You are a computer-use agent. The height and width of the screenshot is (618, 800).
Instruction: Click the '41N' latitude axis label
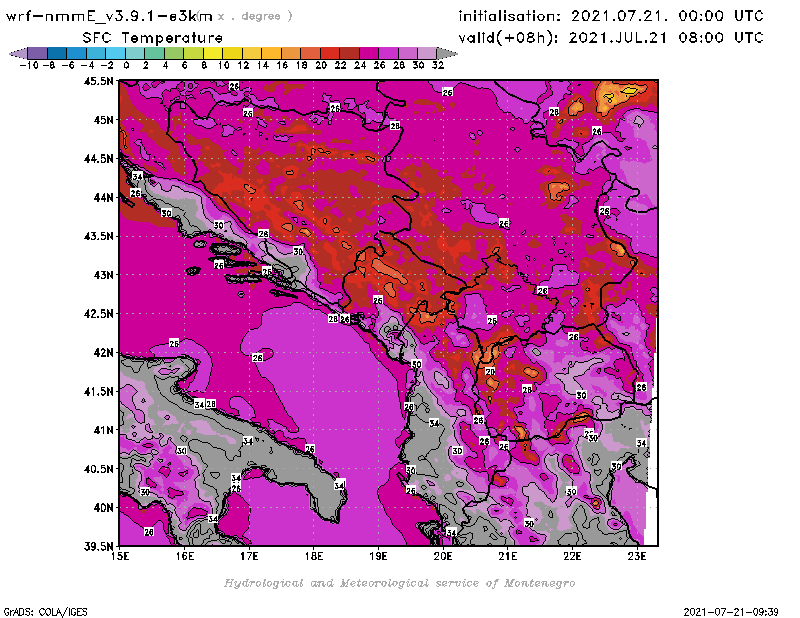[103, 430]
